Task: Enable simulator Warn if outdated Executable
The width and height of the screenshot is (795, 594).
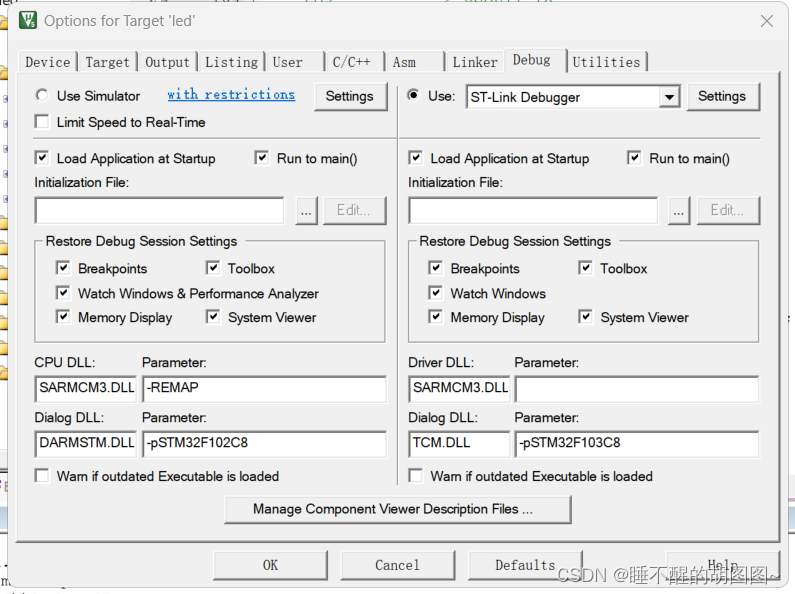Action: coord(42,476)
